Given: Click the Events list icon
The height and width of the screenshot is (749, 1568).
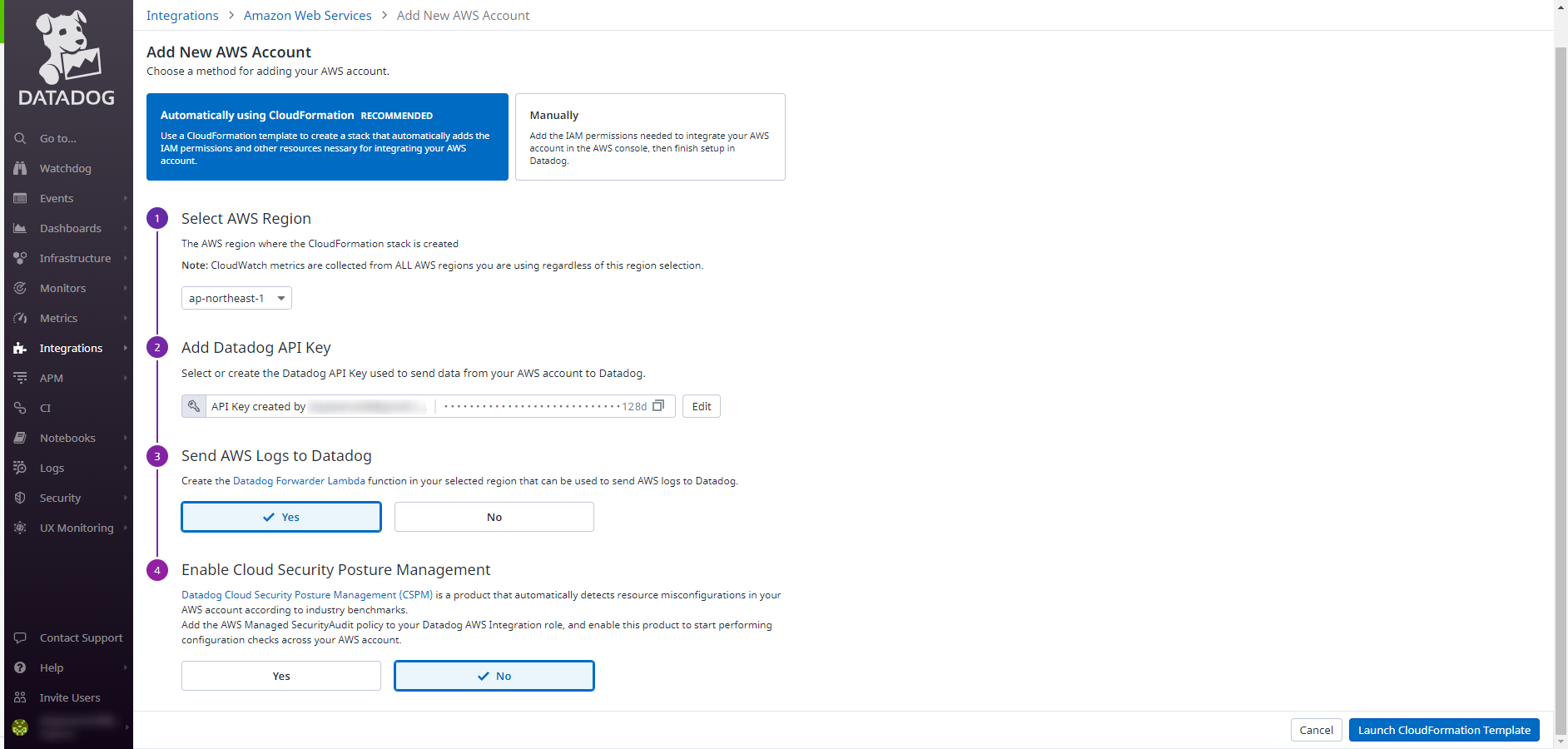Looking at the screenshot, I should 20,198.
